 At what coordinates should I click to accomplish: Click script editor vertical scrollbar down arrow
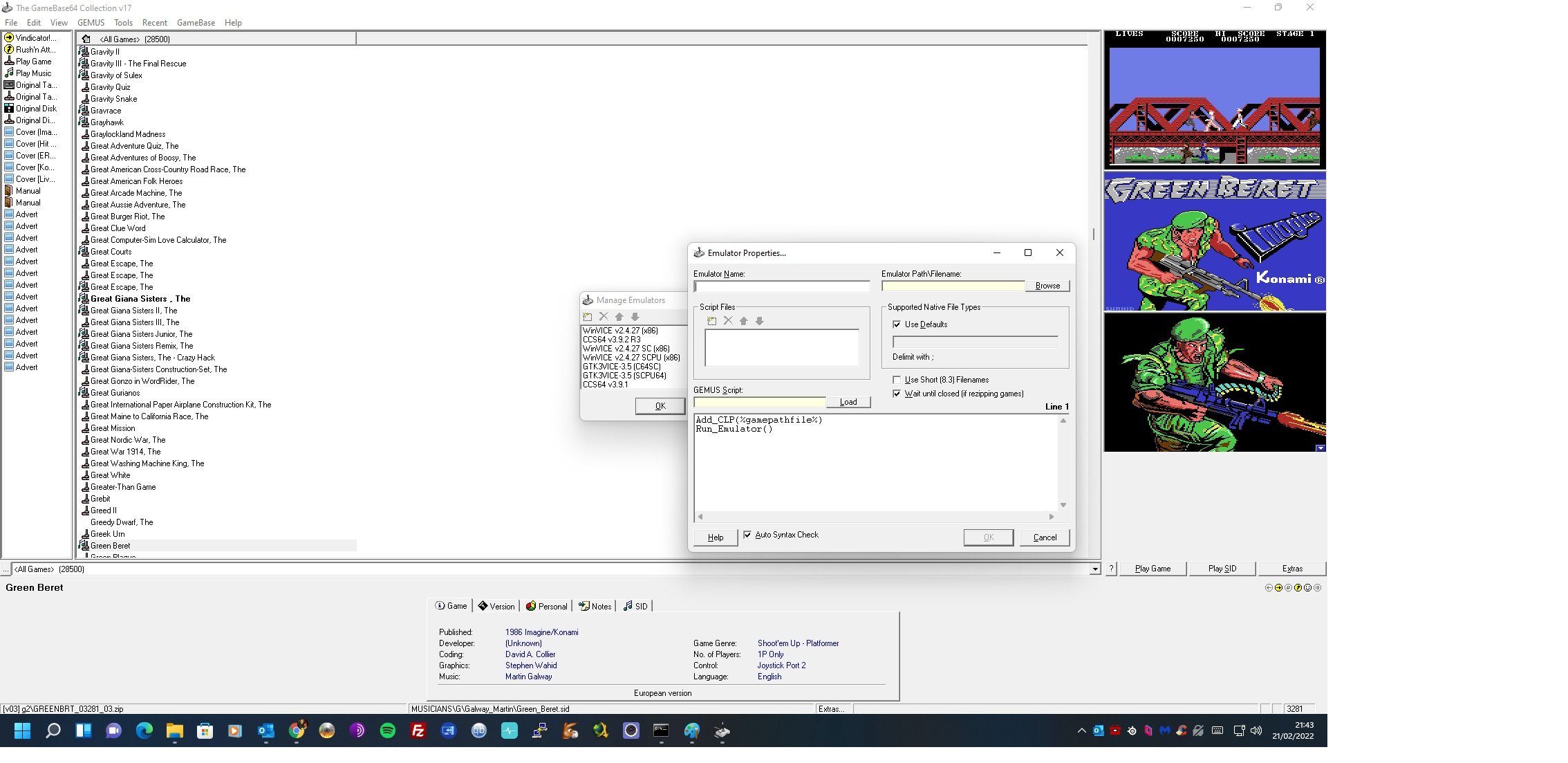[1063, 505]
